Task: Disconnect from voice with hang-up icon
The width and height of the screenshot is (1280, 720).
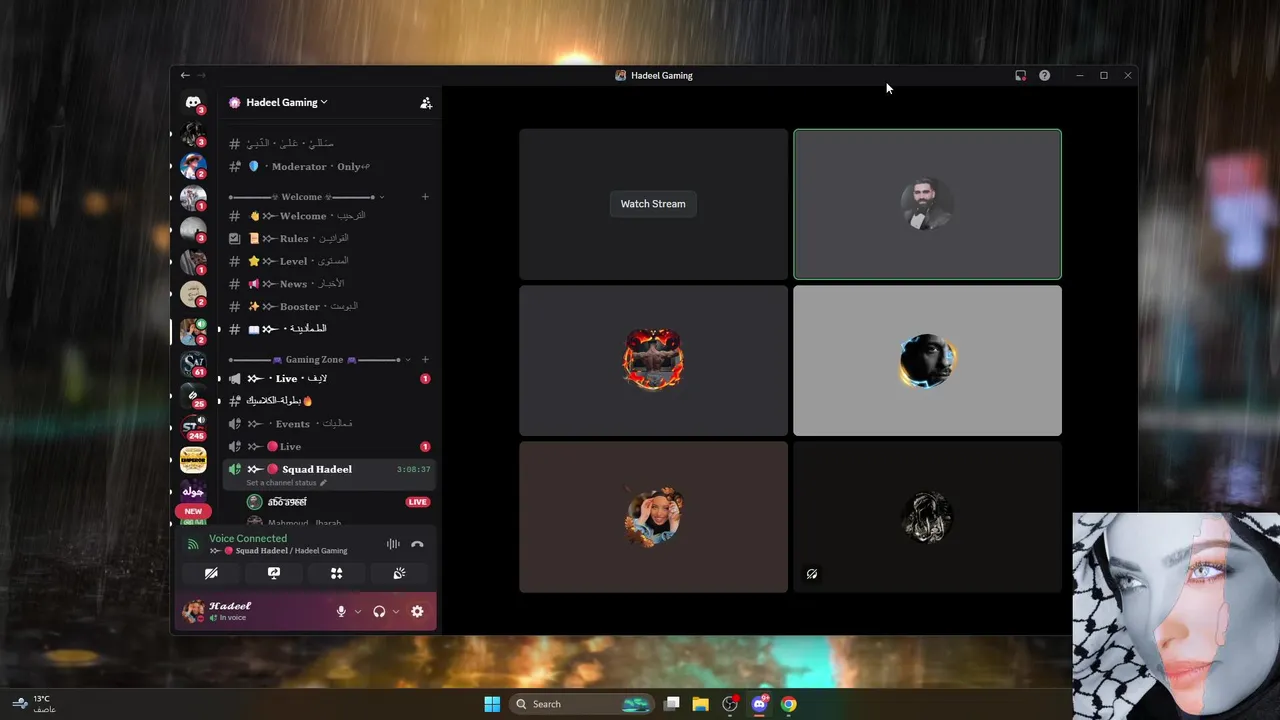Action: (417, 544)
